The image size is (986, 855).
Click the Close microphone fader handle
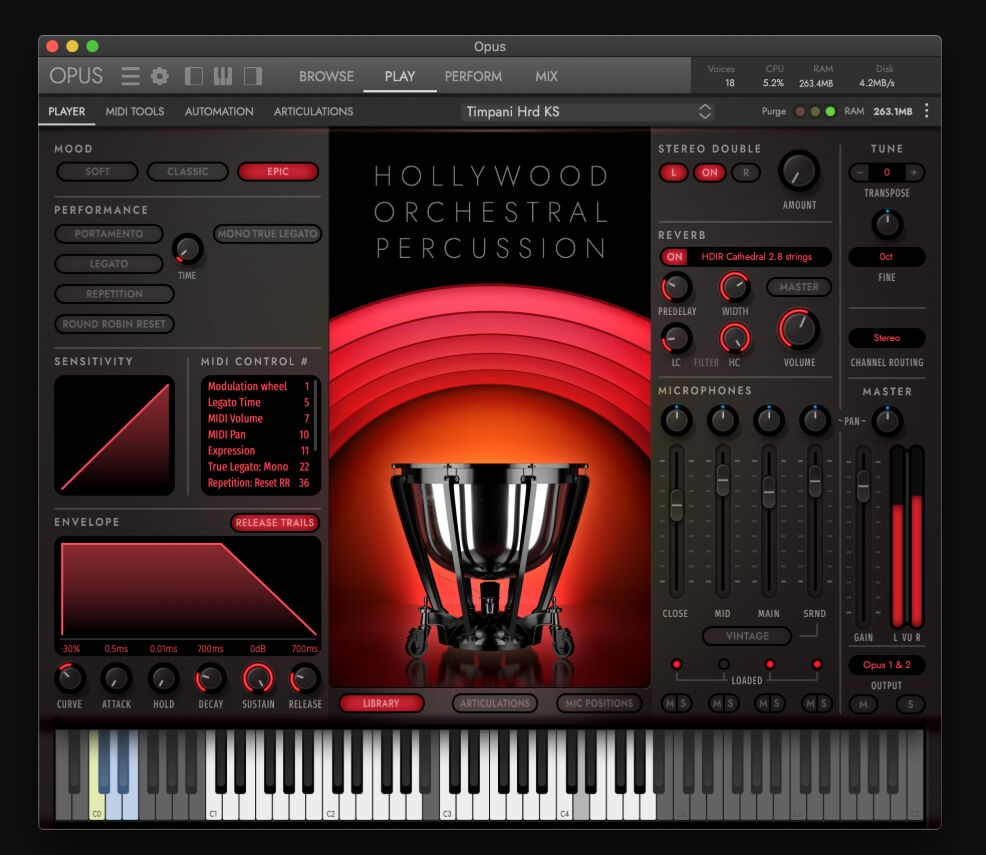pyautogui.click(x=676, y=507)
